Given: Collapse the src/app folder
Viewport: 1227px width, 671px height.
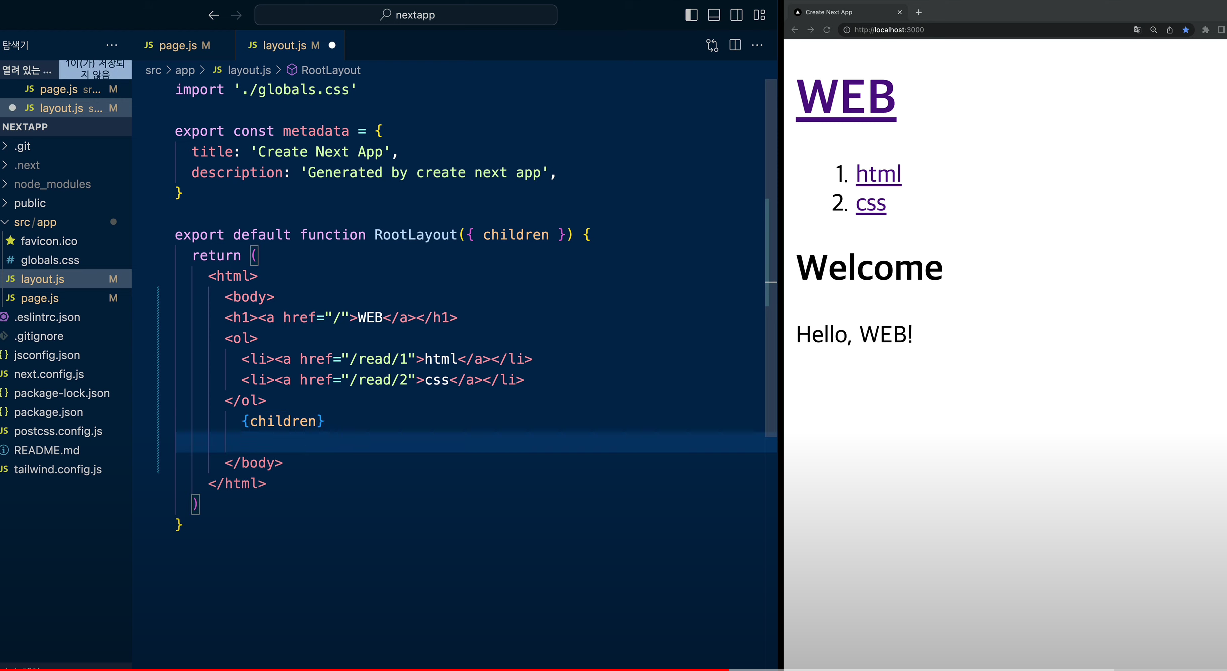Looking at the screenshot, I should 66,222.
